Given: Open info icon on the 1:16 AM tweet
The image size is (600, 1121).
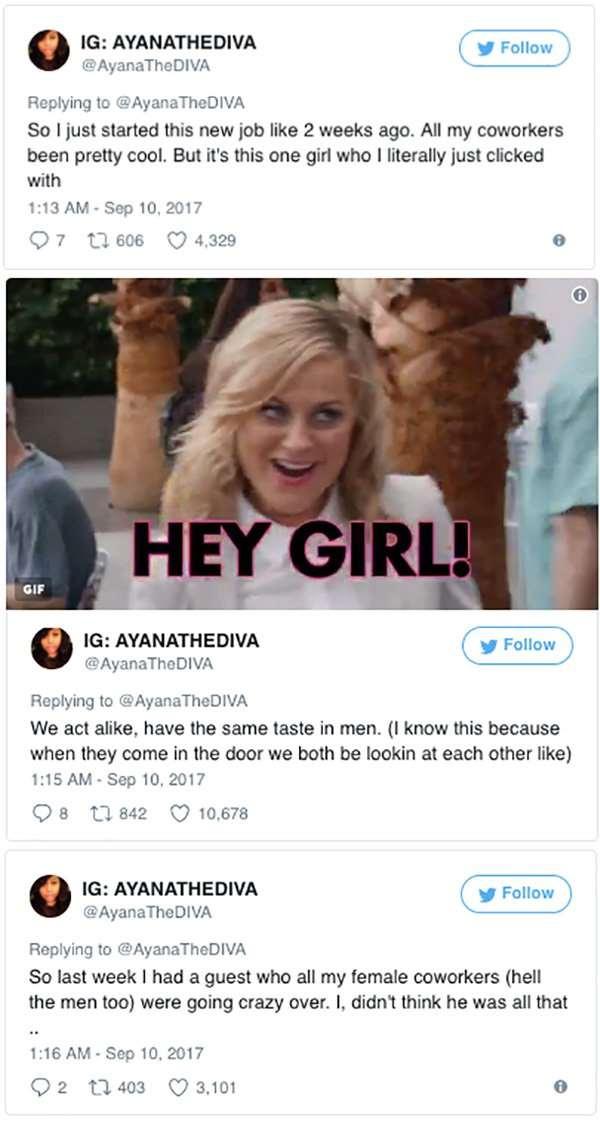Looking at the screenshot, I should 561,1087.
